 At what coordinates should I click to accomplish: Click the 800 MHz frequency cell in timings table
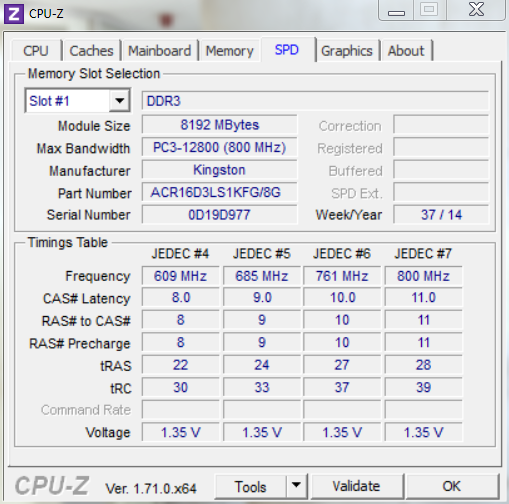[x=423, y=276]
